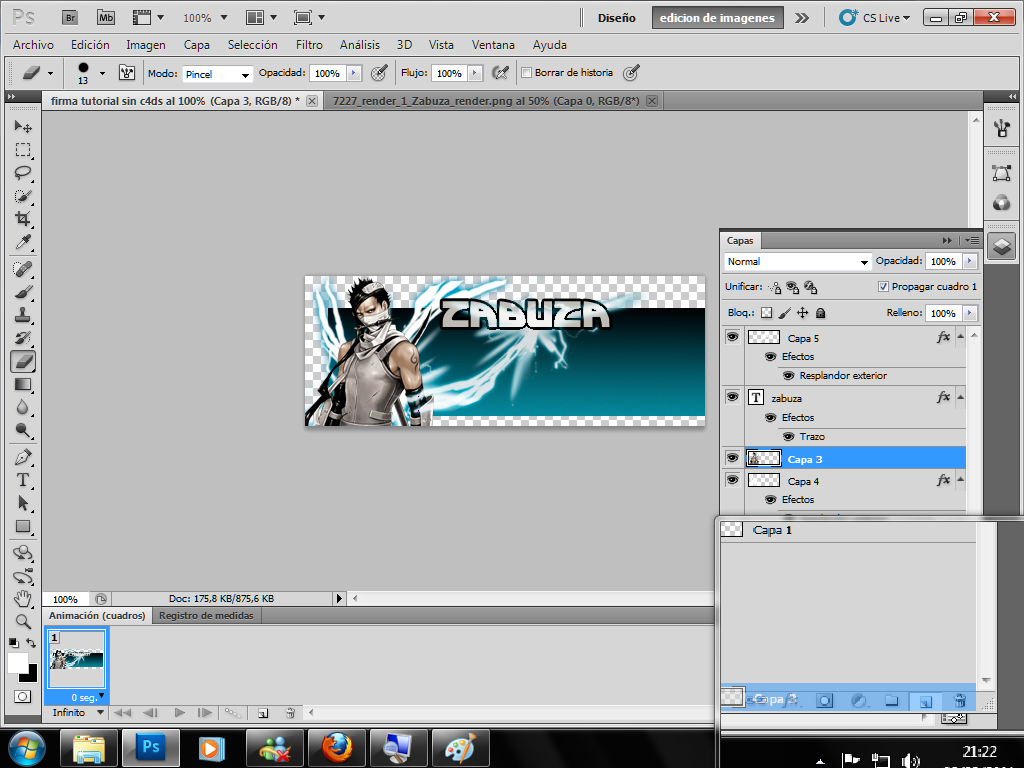Enable Borrar de historia checkbox
Screen dimensions: 1024x768
pyautogui.click(x=526, y=73)
